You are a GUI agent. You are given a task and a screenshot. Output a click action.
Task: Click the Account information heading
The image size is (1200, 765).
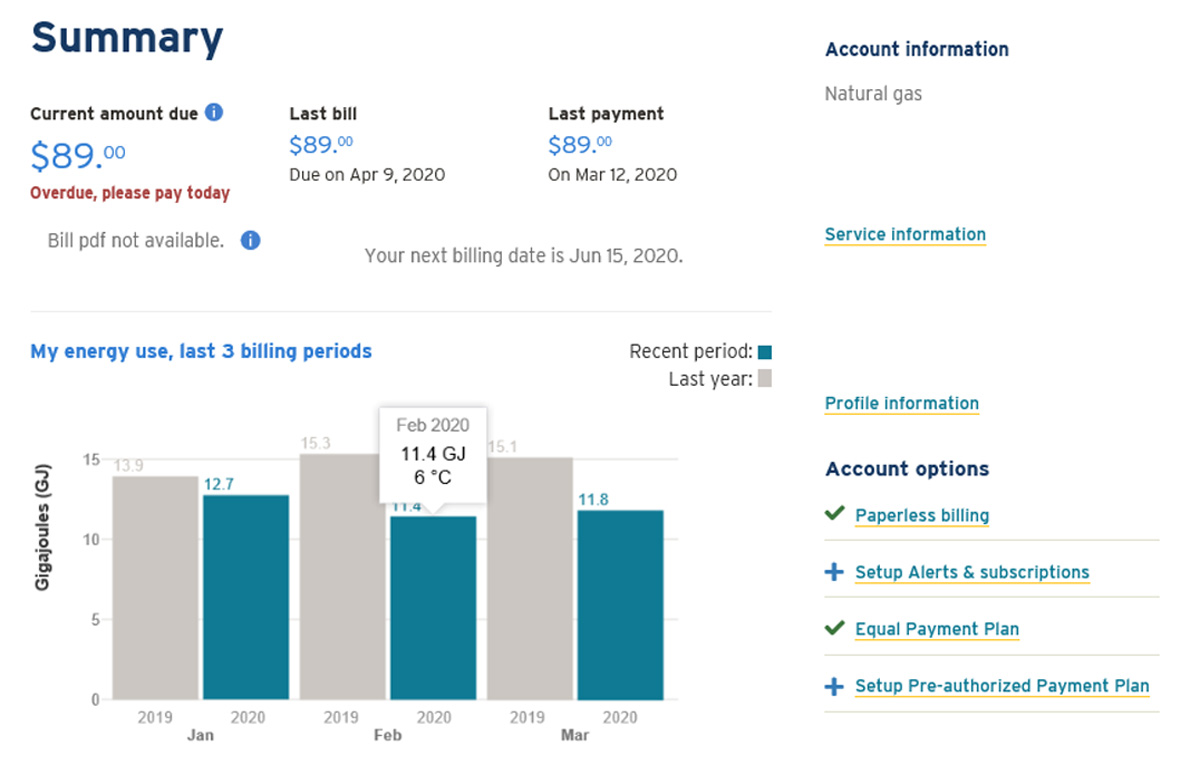917,49
